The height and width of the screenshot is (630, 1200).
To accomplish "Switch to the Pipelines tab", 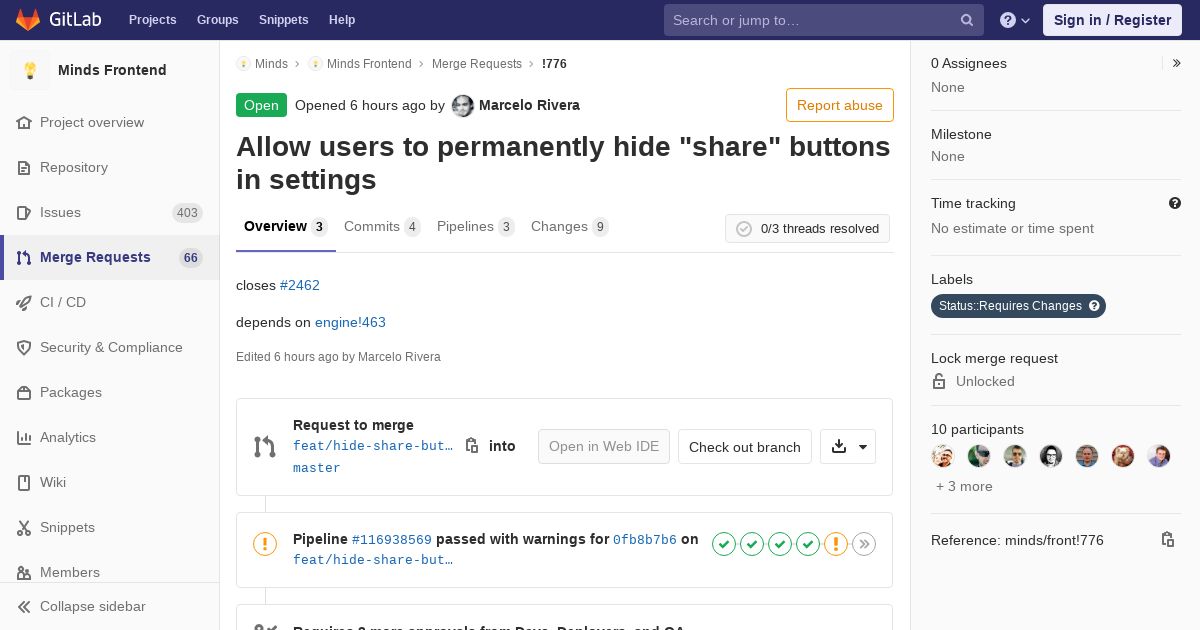I will pos(475,227).
